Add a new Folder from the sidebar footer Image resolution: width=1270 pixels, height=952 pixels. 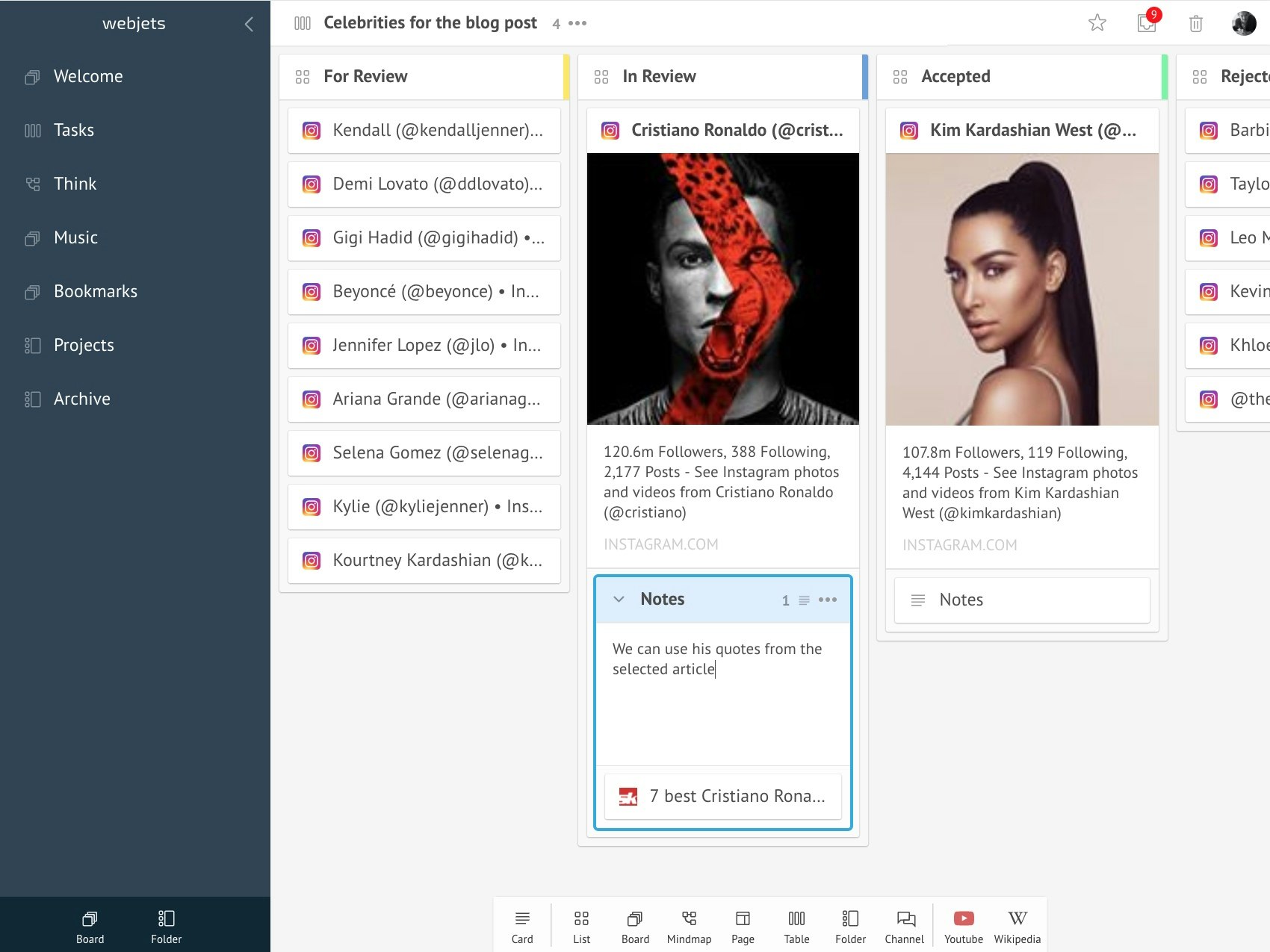(166, 926)
